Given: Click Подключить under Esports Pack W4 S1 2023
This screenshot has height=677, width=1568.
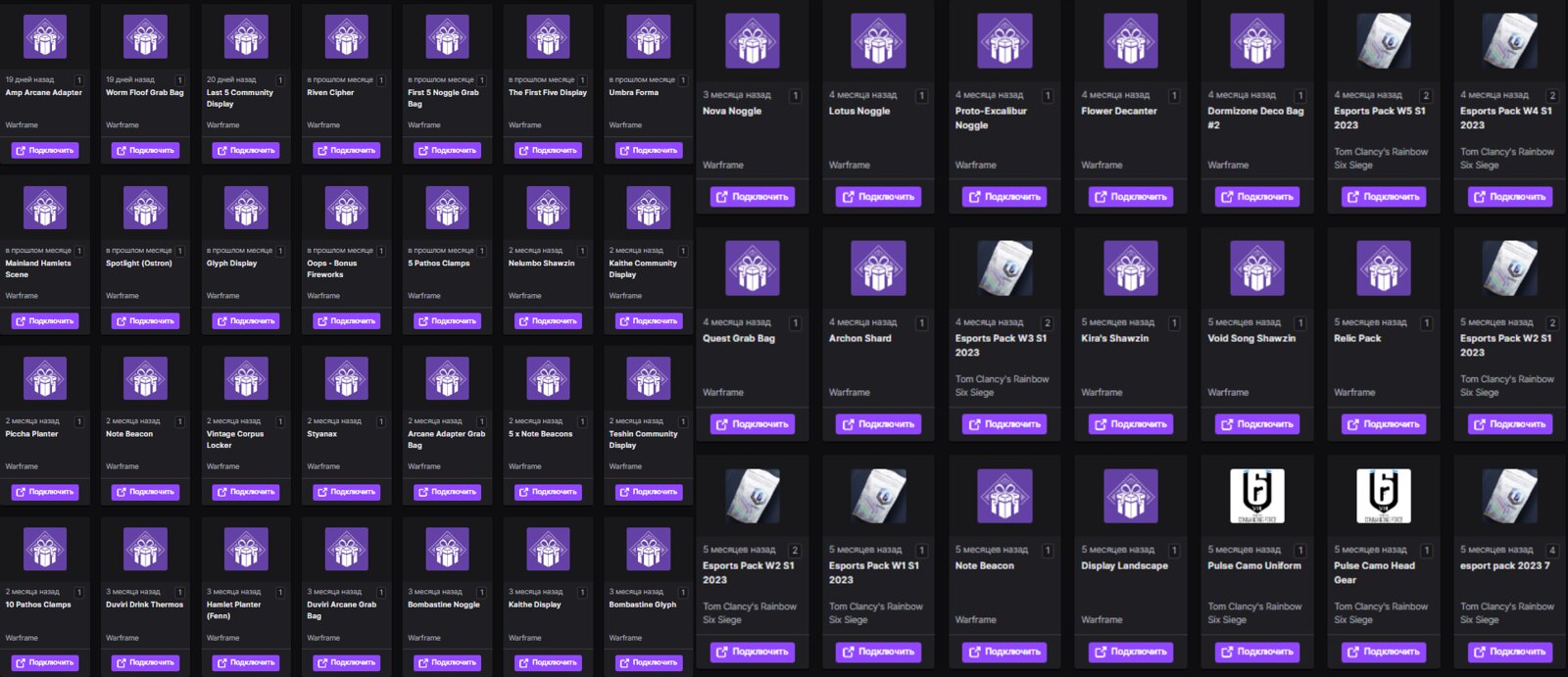Looking at the screenshot, I should [x=1510, y=197].
